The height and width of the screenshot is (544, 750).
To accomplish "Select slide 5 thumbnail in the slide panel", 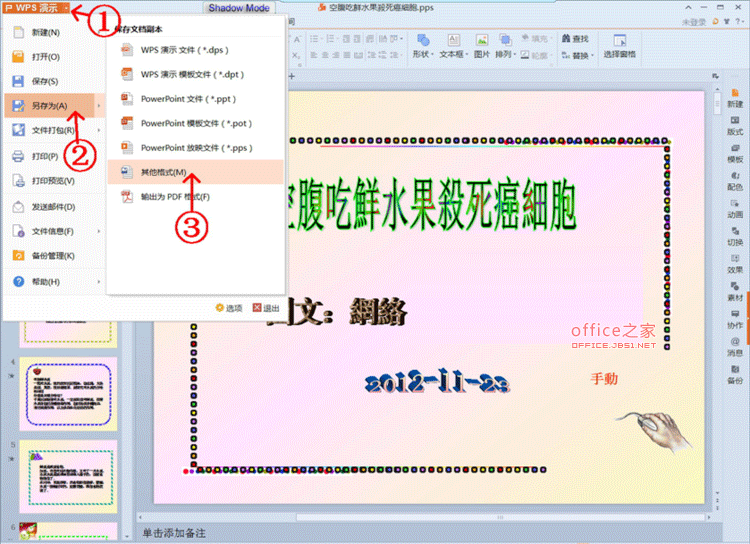I will [x=68, y=477].
